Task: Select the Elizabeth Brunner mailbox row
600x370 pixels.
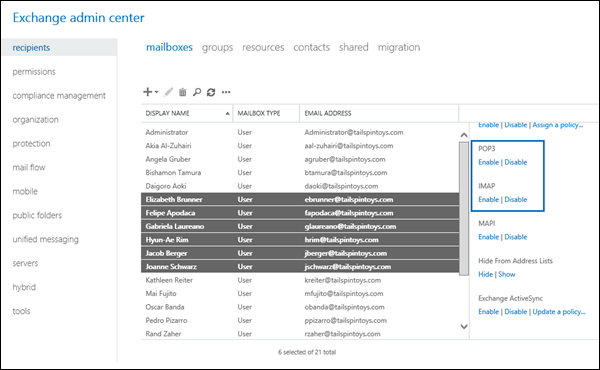Action: tap(300, 199)
